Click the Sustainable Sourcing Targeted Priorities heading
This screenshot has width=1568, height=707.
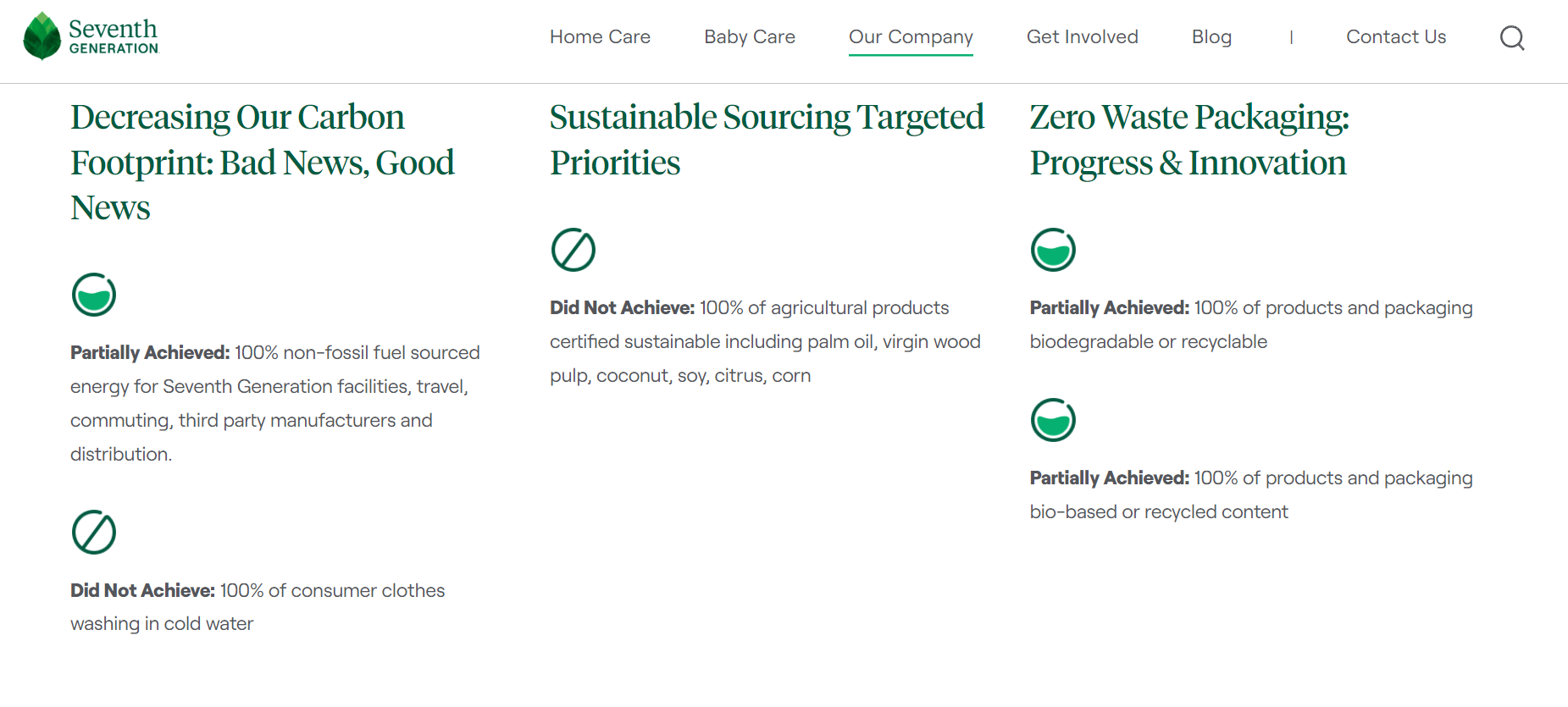[767, 140]
